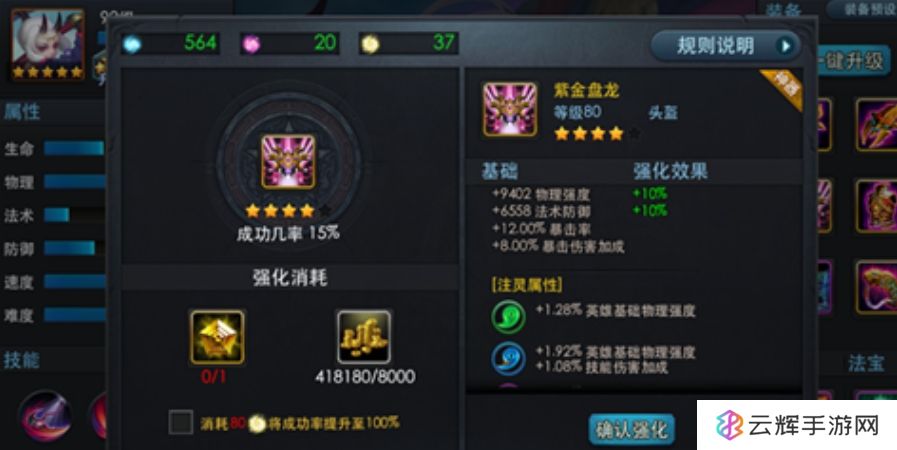Viewport: 897px width, 450px height.
Task: Click the yellow enhancement stone material icon
Action: pos(217,337)
